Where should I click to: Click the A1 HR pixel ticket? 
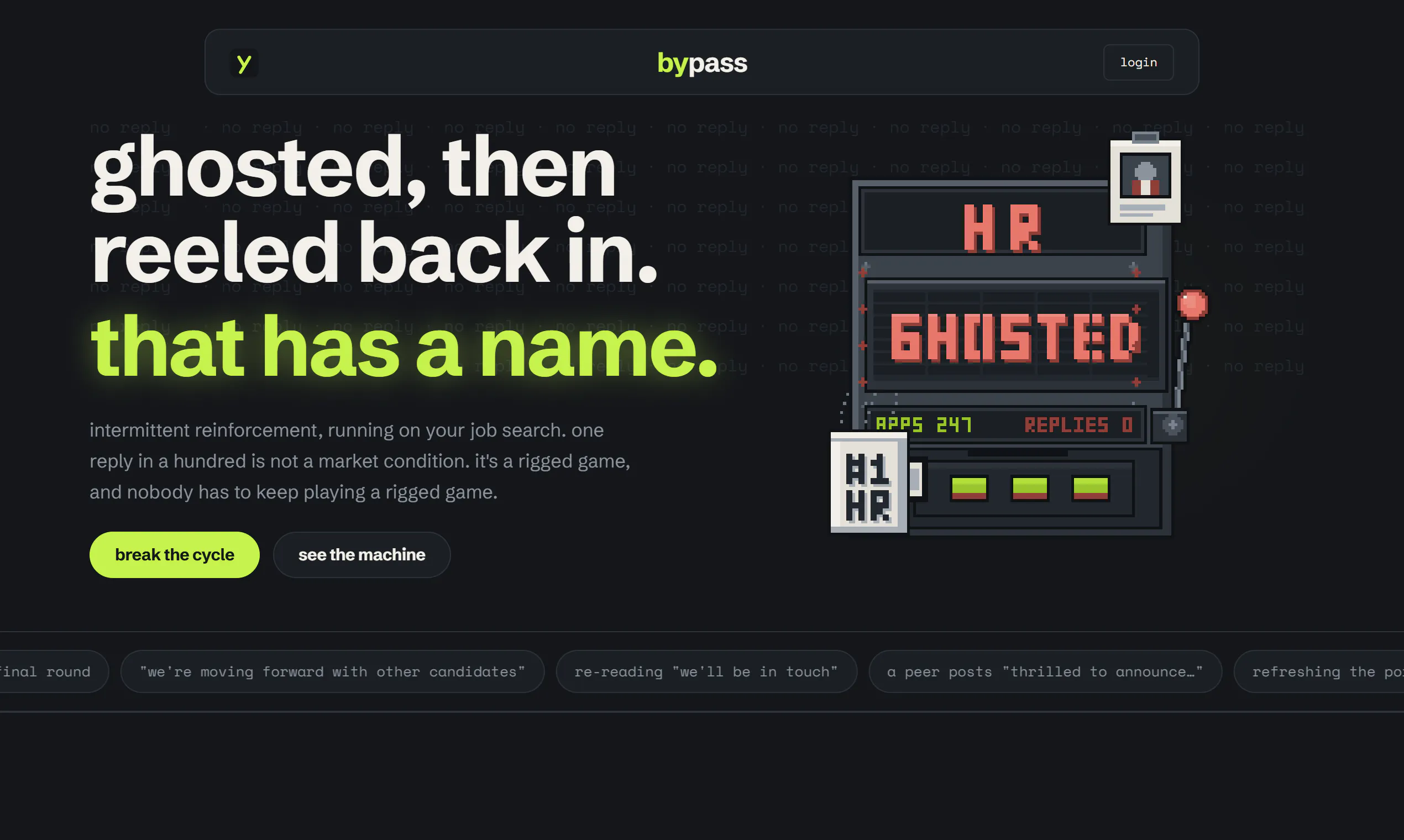868,483
